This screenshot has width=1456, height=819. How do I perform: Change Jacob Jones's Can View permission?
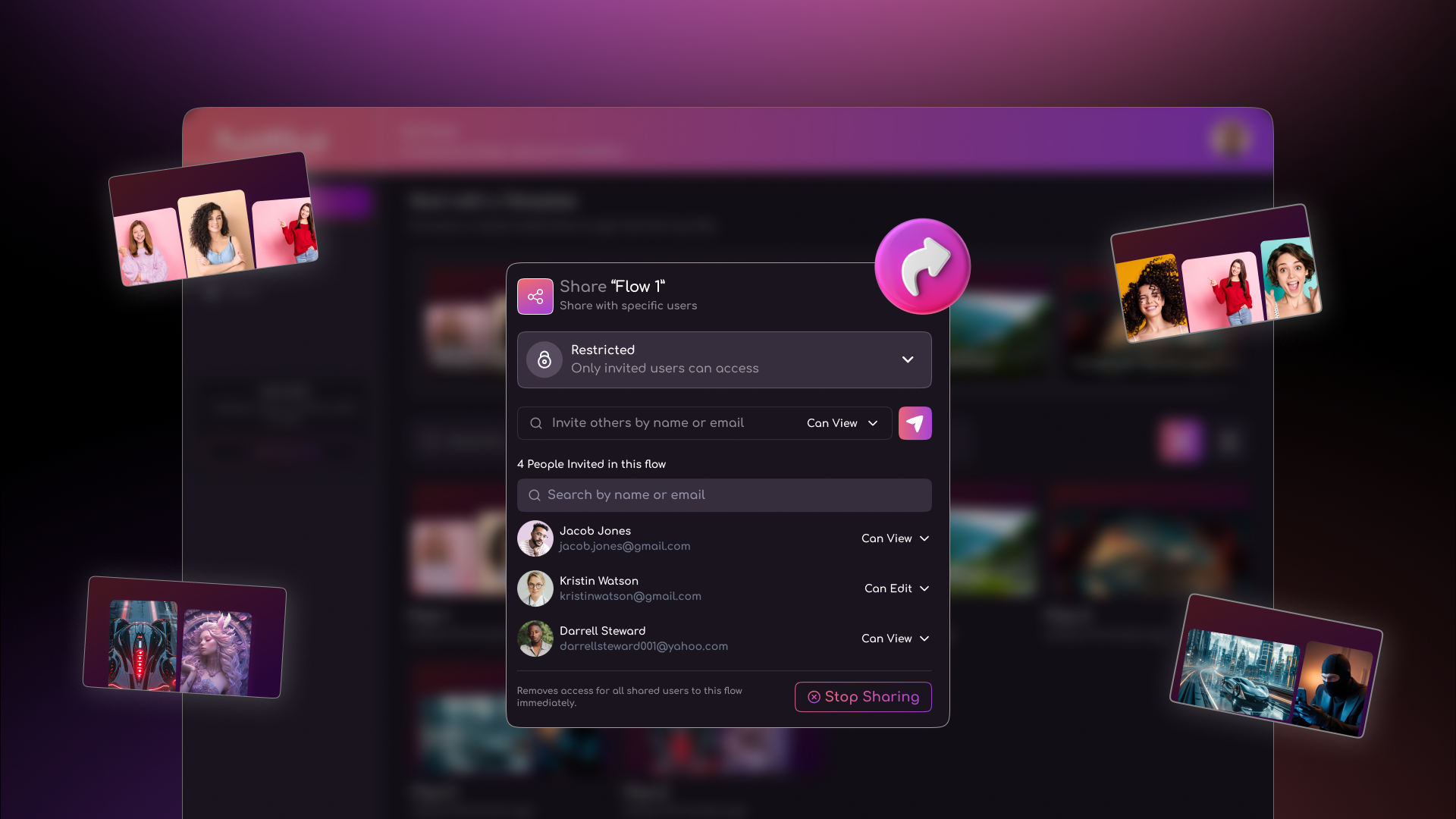896,538
